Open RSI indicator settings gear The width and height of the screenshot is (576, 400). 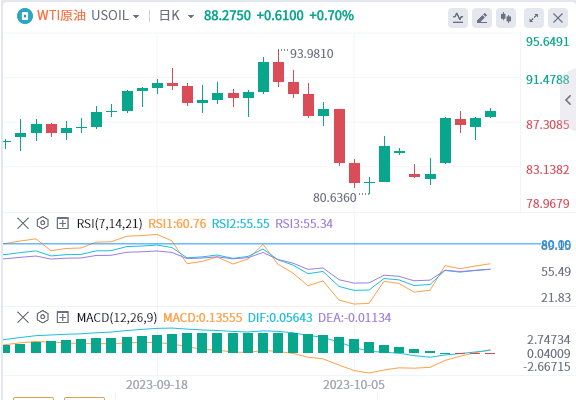pos(43,223)
